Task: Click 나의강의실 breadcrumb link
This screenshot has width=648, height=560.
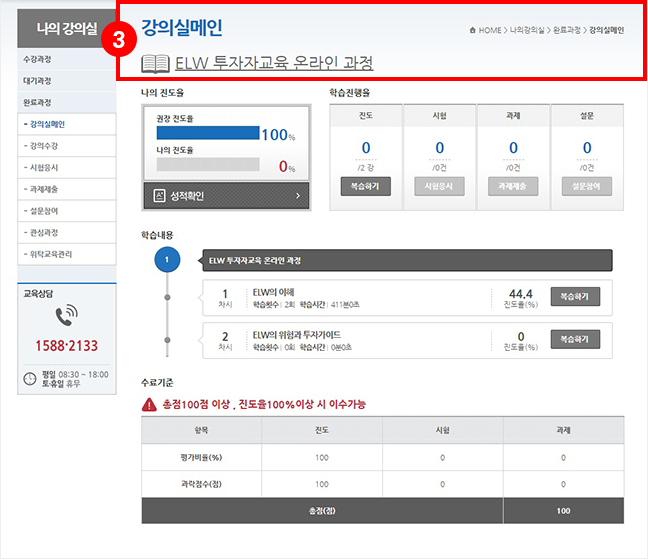Action: (x=527, y=30)
